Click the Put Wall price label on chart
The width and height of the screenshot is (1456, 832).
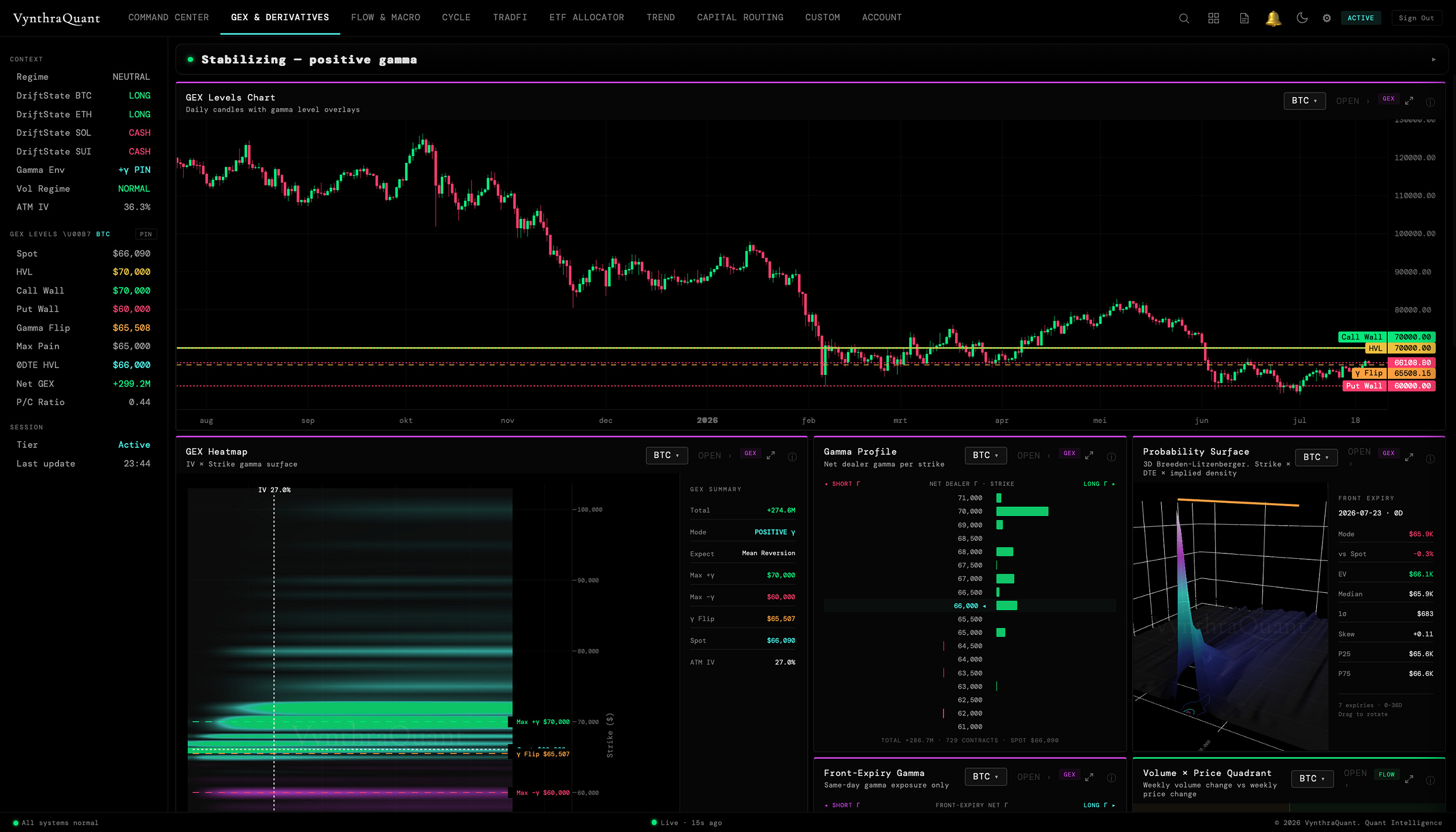tap(1388, 385)
